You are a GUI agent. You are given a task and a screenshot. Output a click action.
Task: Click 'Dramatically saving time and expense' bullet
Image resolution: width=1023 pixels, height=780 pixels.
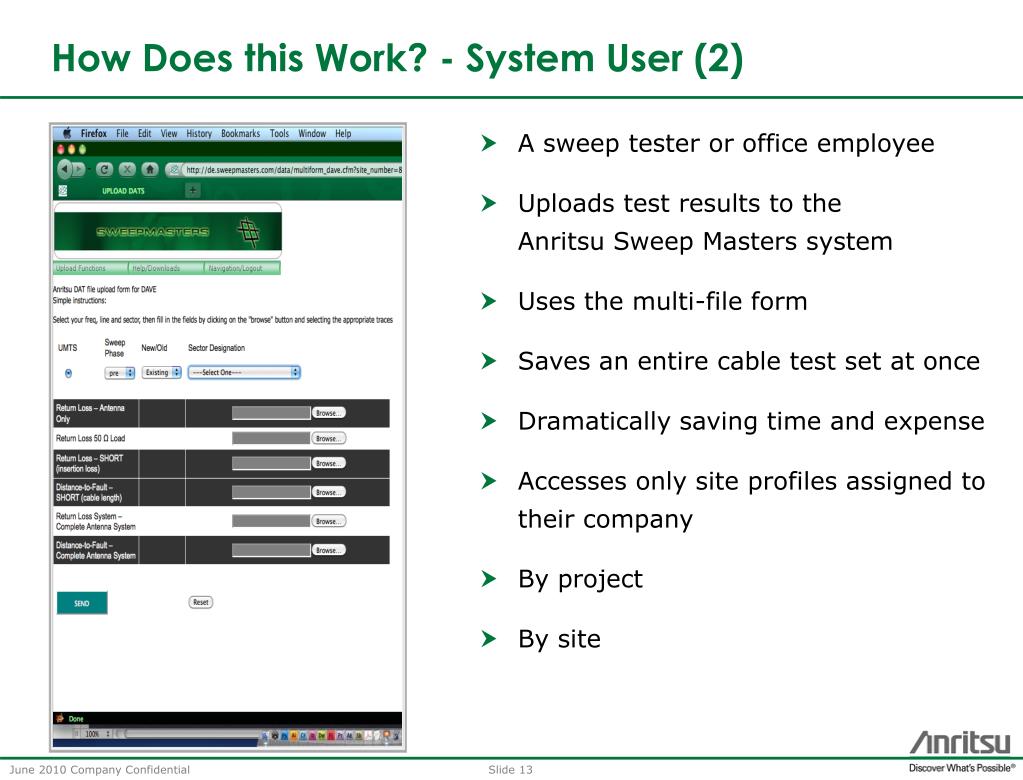[751, 421]
